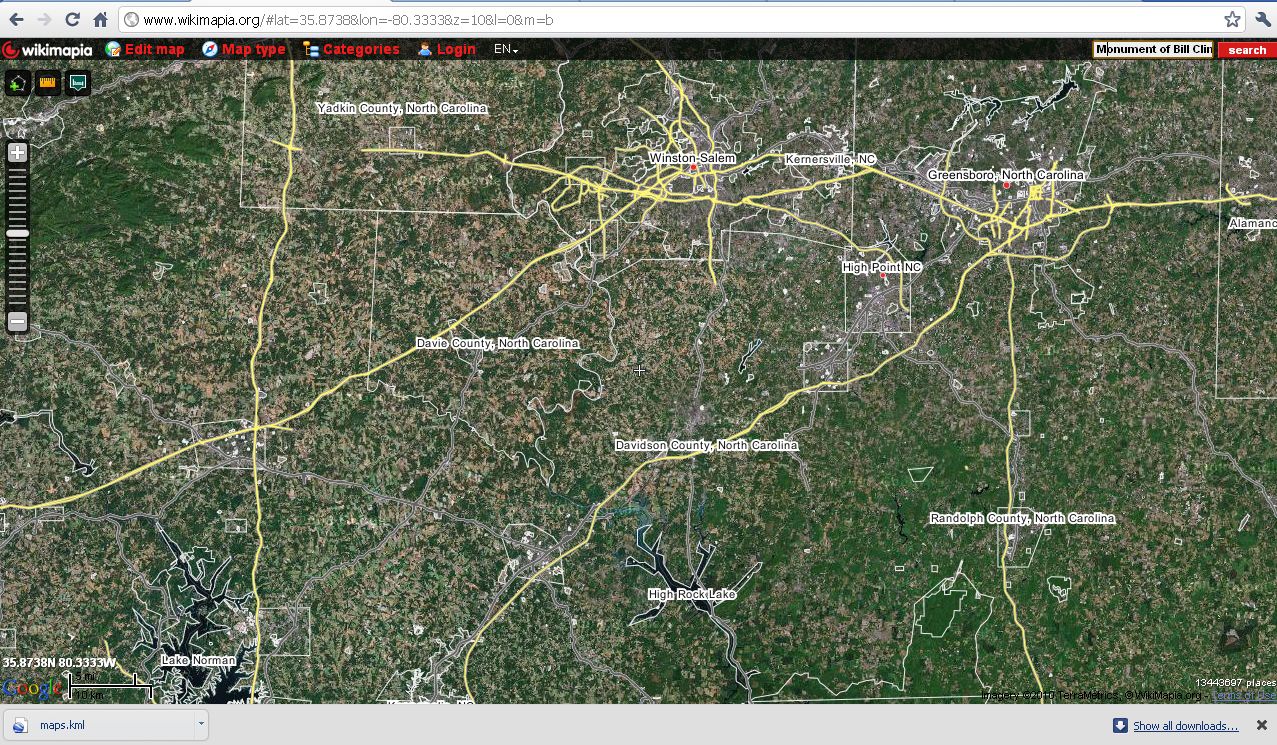Reload the page in the browser

pyautogui.click(x=72, y=19)
